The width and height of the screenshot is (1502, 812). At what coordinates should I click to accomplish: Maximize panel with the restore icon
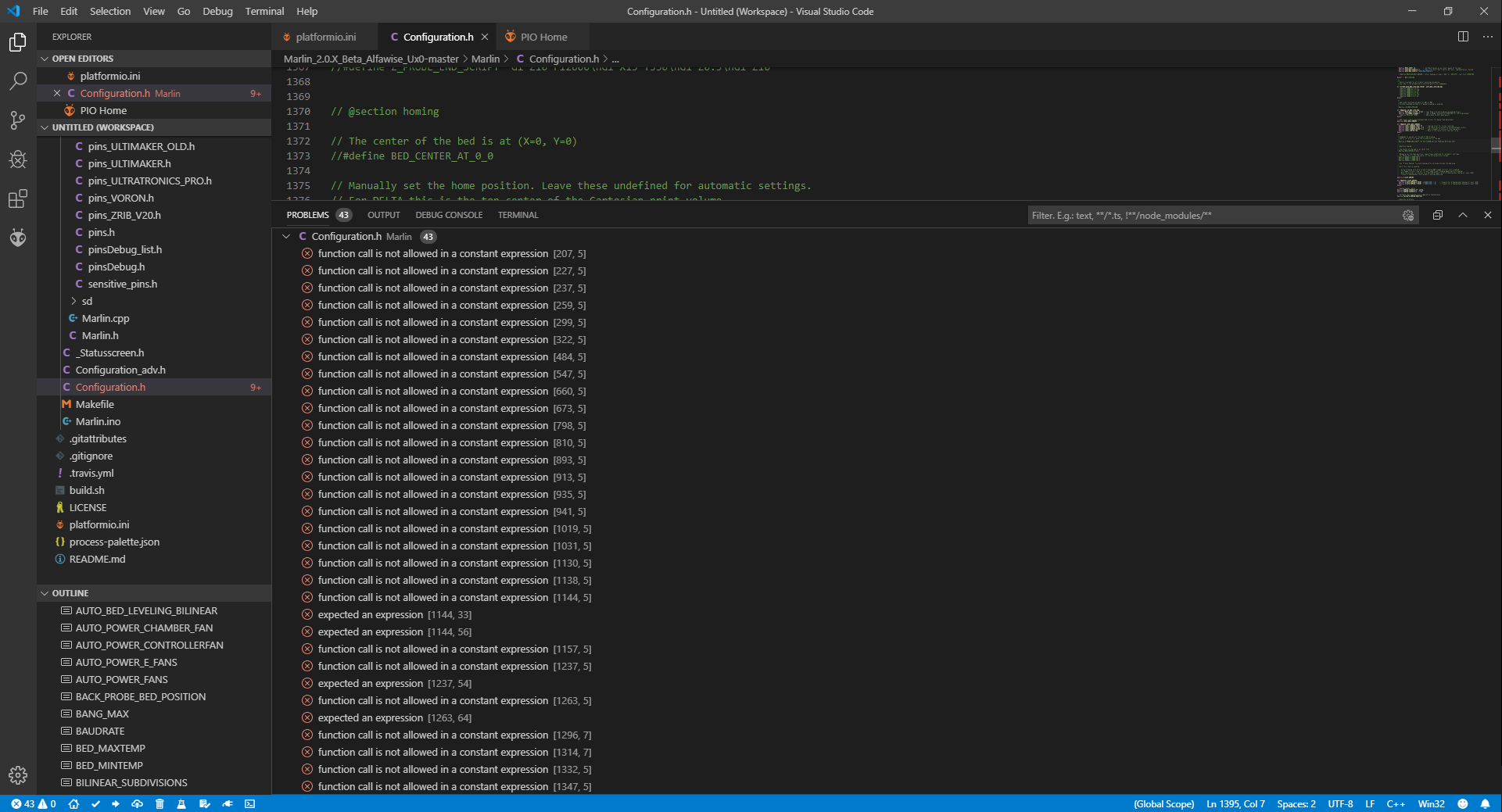(x=1437, y=215)
